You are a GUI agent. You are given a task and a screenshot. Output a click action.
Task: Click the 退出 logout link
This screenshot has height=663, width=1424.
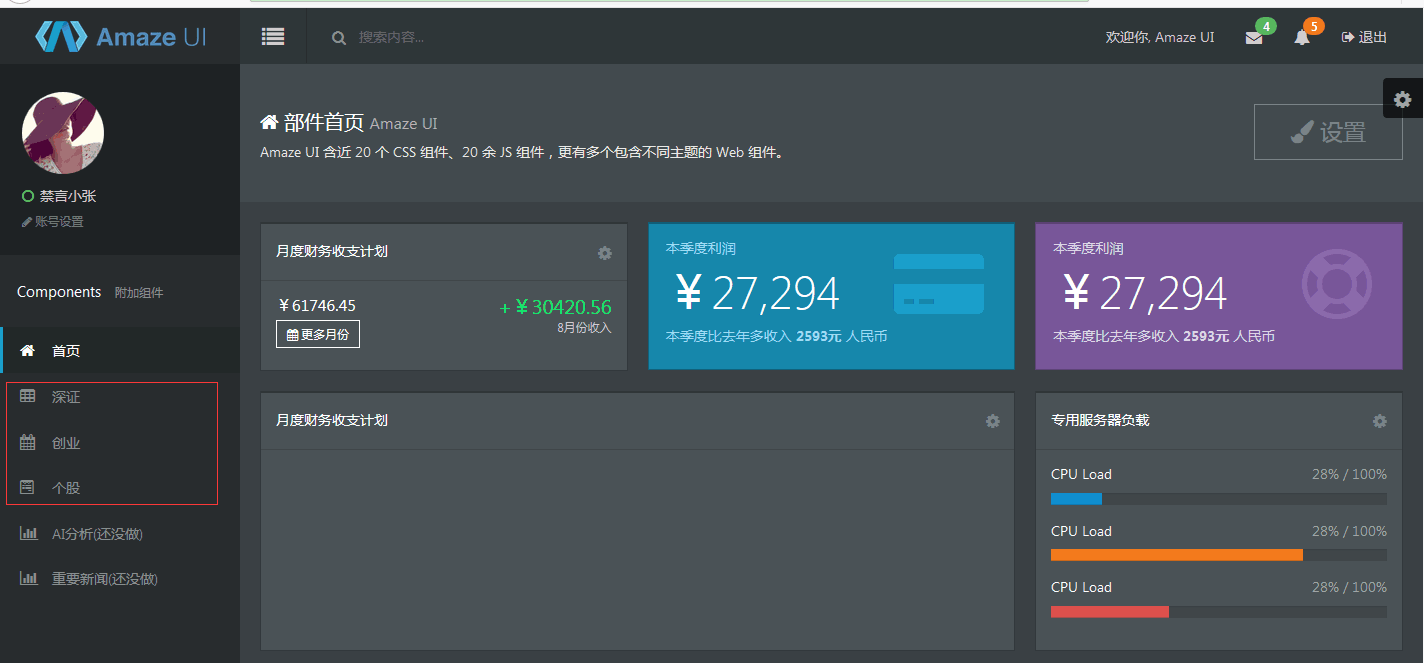pyautogui.click(x=1364, y=37)
